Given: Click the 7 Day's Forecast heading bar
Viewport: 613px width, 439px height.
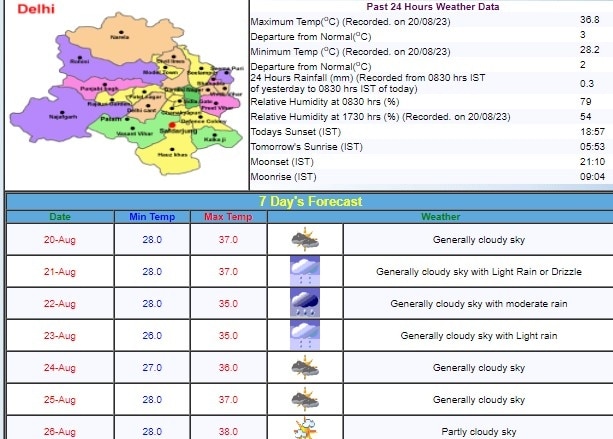Looking at the screenshot, I should [309, 200].
